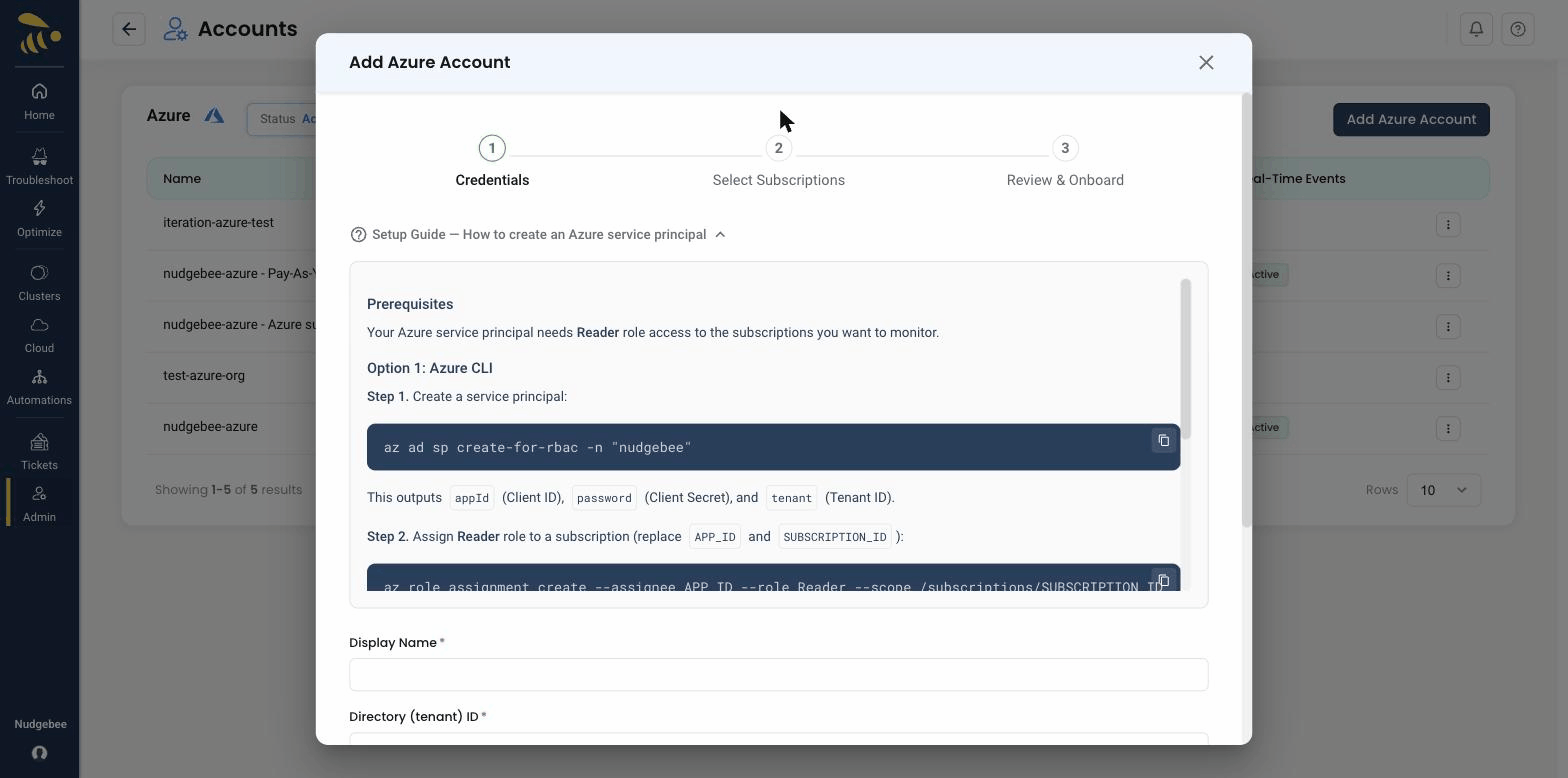Screen dimensions: 1568x778
Task: Open the Rows per page dropdown
Action: (1443, 490)
